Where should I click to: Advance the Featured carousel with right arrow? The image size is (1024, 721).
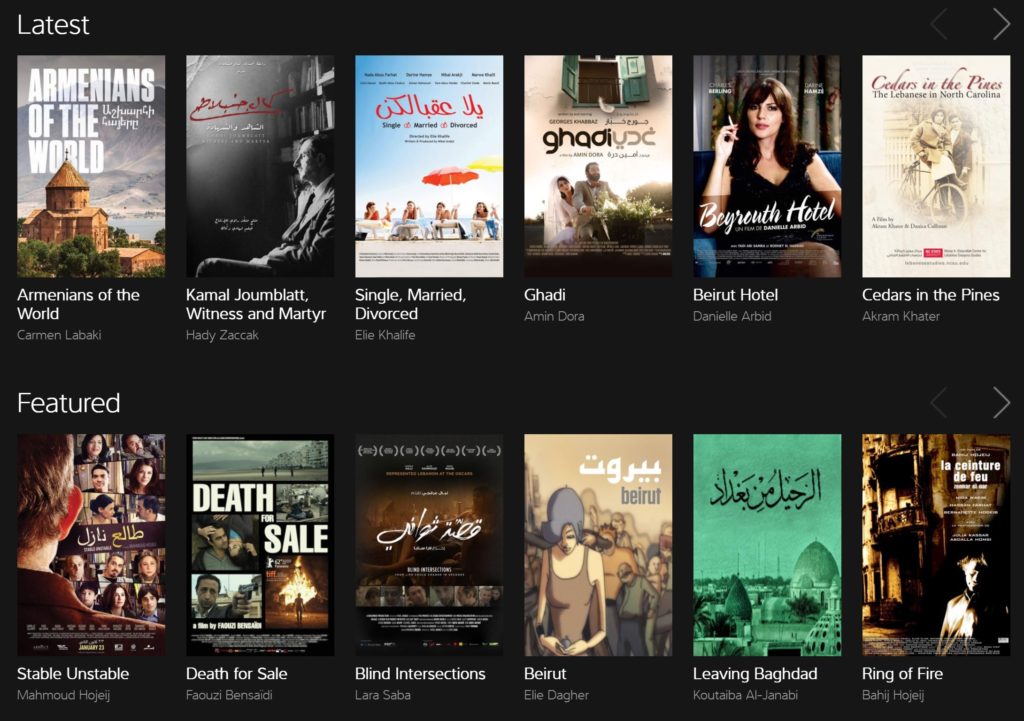1001,402
